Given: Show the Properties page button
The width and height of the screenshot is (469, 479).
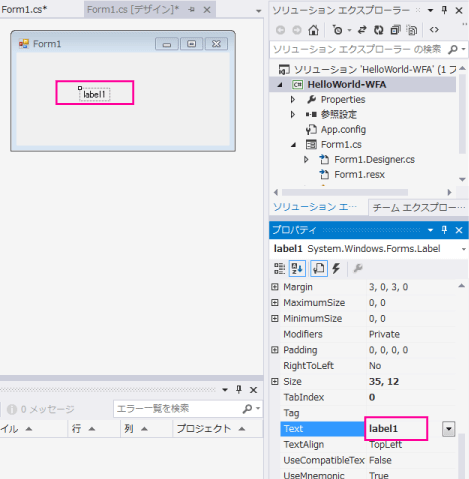Looking at the screenshot, I should click(319, 269).
